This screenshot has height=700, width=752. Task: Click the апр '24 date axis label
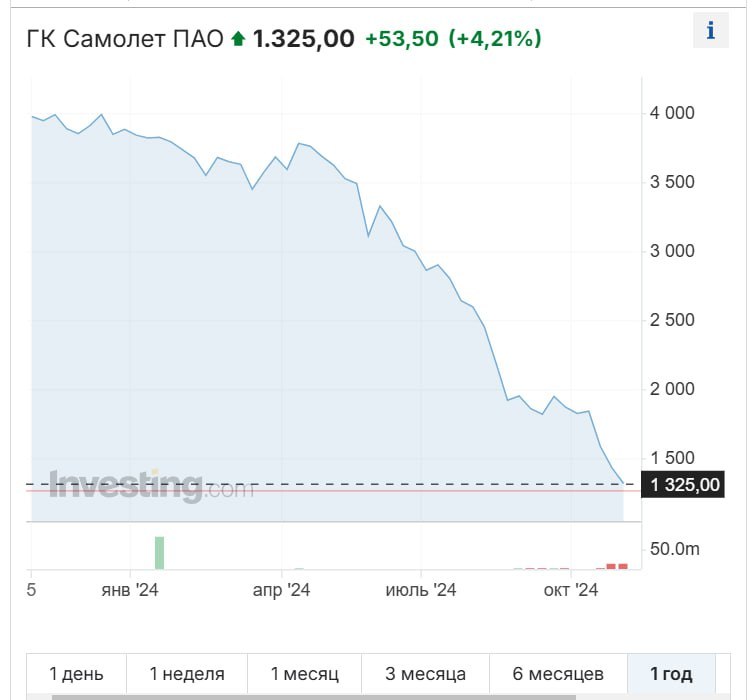tap(281, 591)
